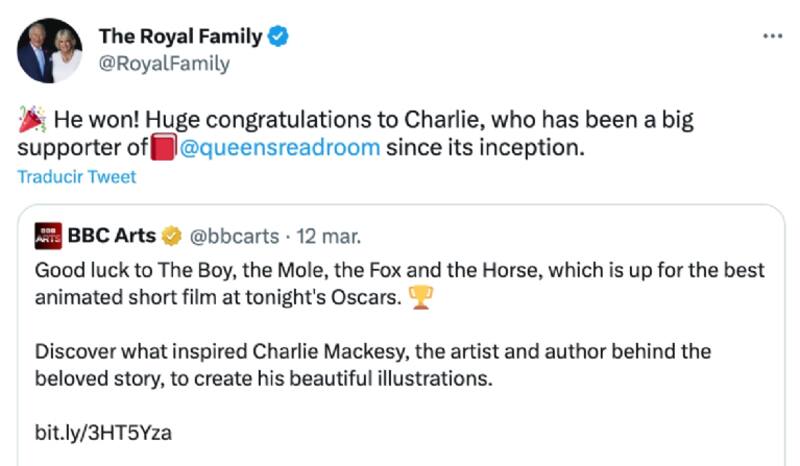
Task: Open The Royal Family profile picture
Action: [50, 50]
